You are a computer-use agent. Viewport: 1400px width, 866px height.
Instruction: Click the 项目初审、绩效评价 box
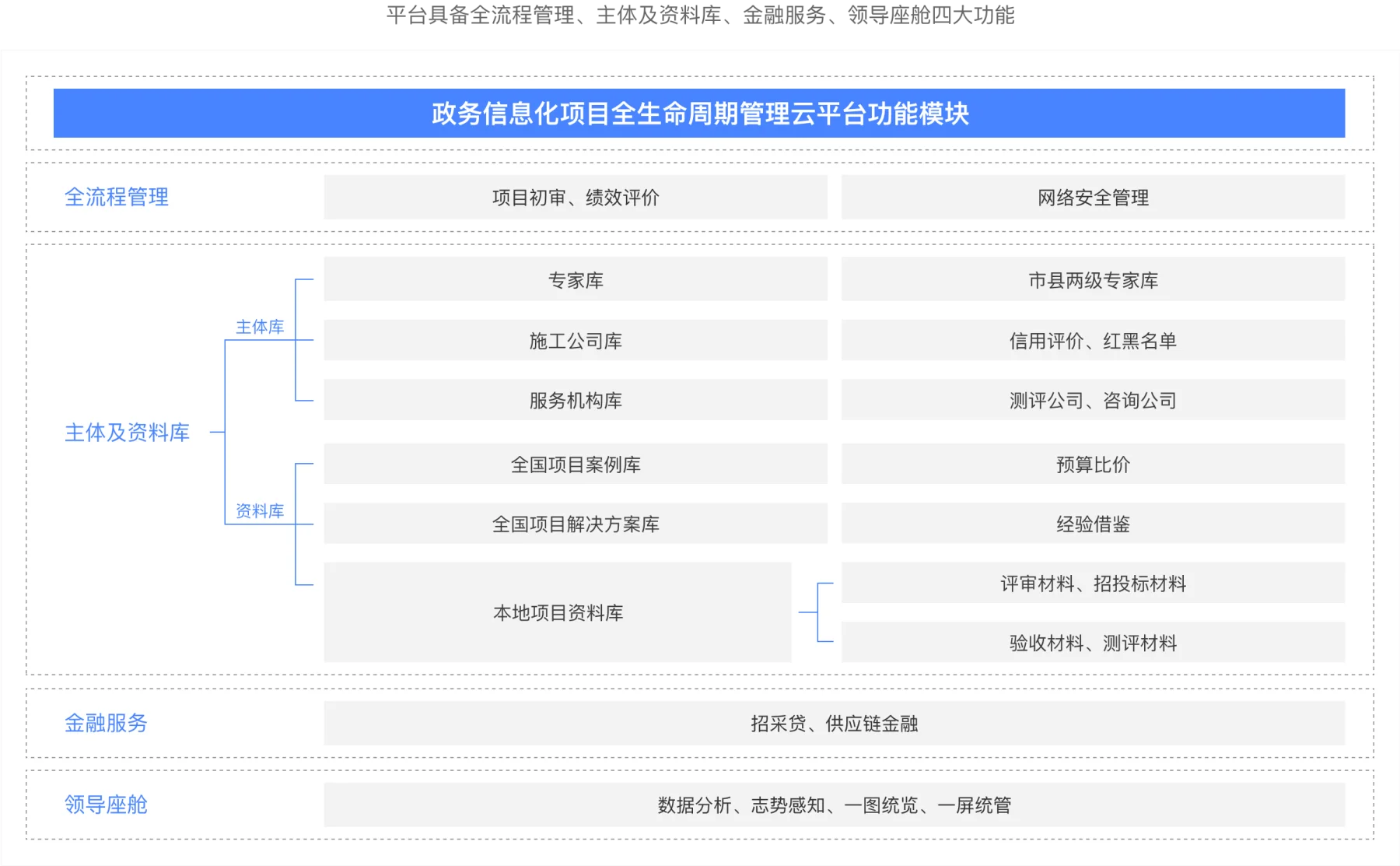click(576, 197)
